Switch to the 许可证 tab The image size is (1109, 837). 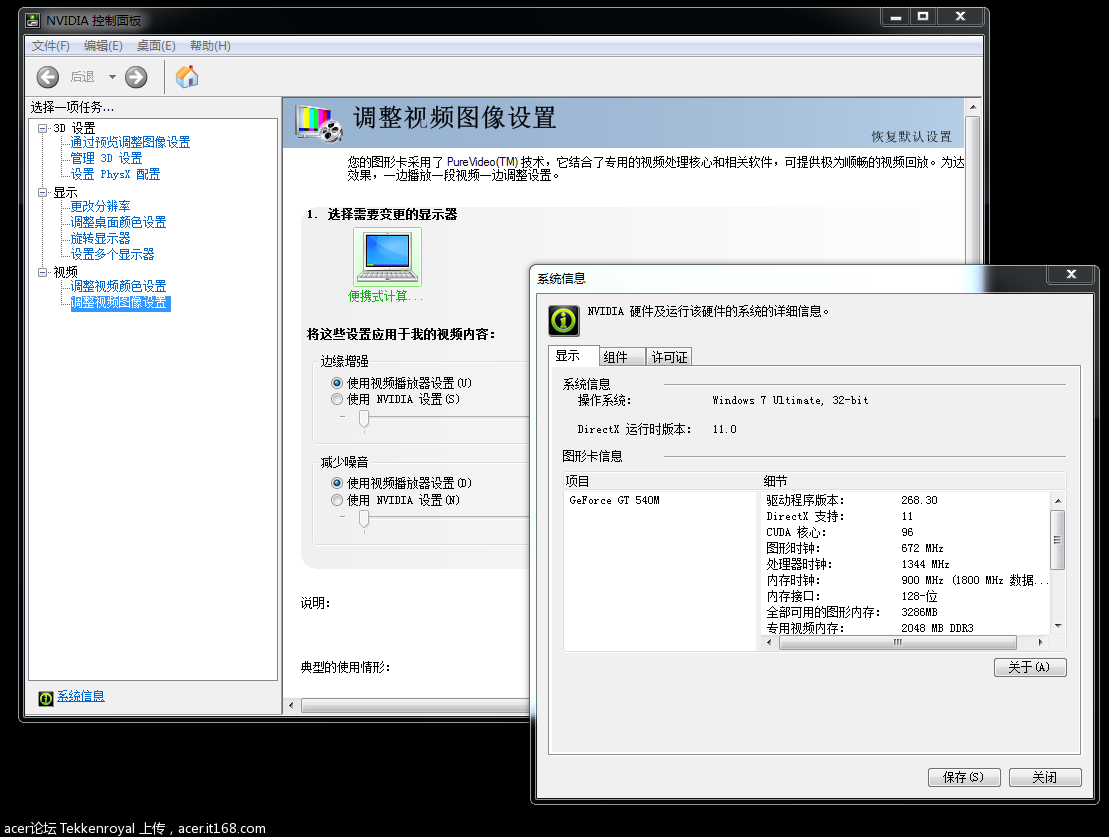[669, 357]
